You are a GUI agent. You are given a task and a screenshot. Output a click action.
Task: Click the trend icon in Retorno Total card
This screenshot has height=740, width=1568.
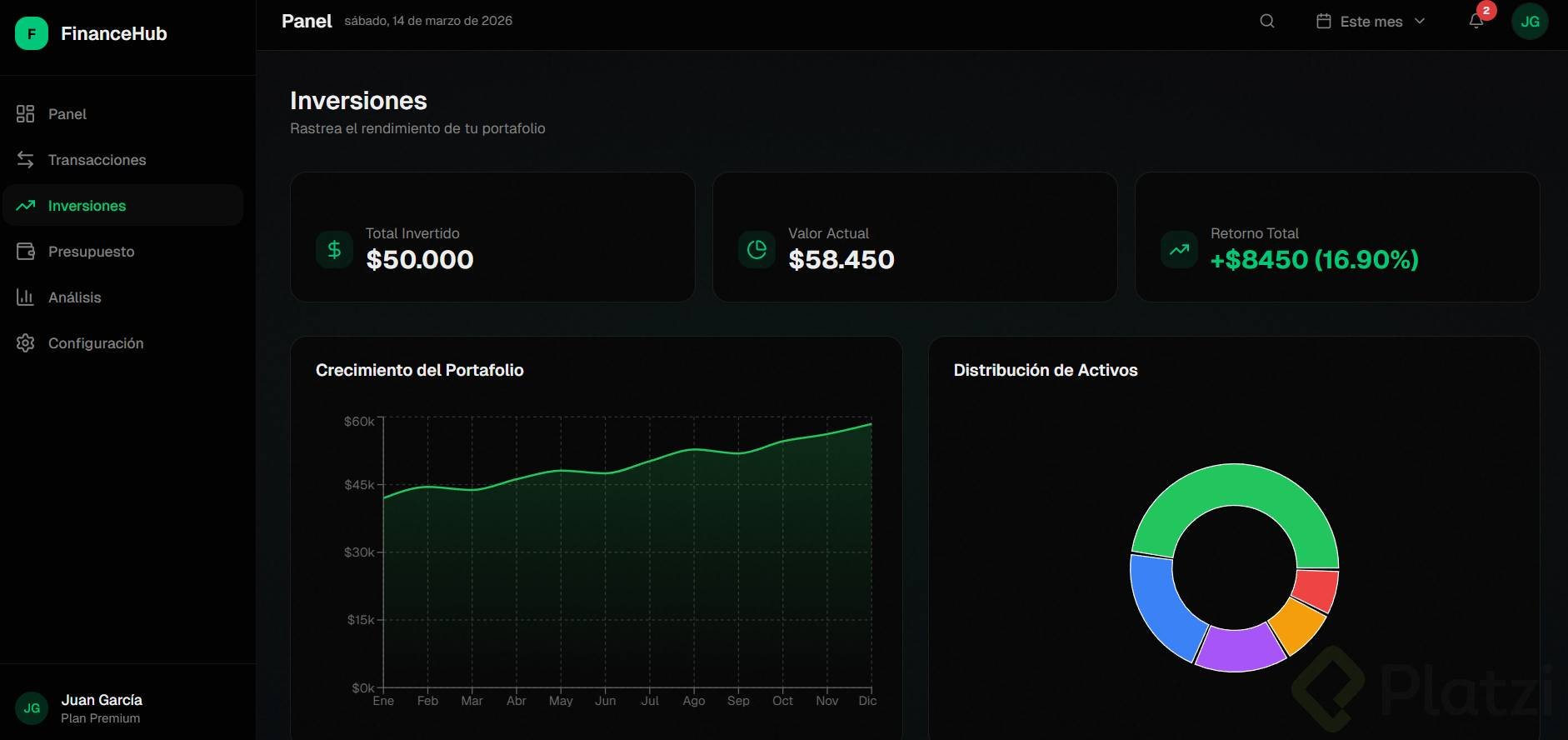(1179, 249)
